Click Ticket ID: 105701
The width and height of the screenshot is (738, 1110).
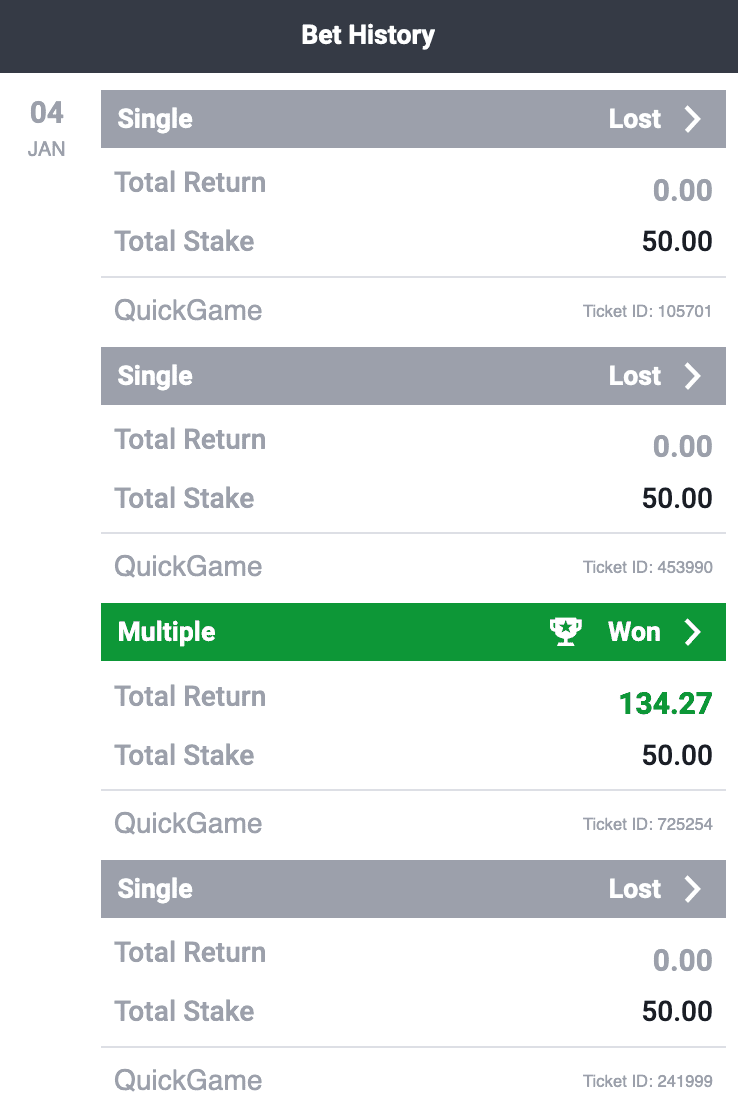pos(647,311)
